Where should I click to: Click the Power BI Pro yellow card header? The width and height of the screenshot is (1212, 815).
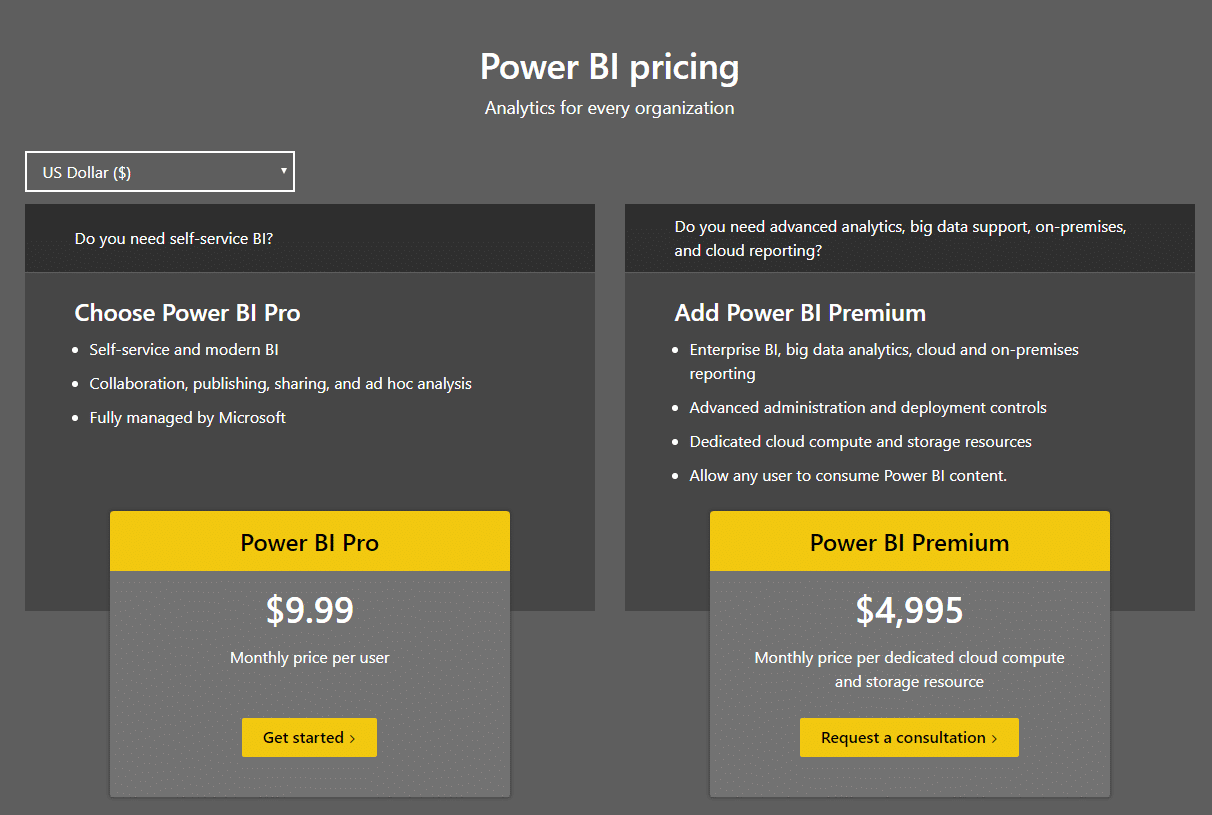click(x=310, y=543)
